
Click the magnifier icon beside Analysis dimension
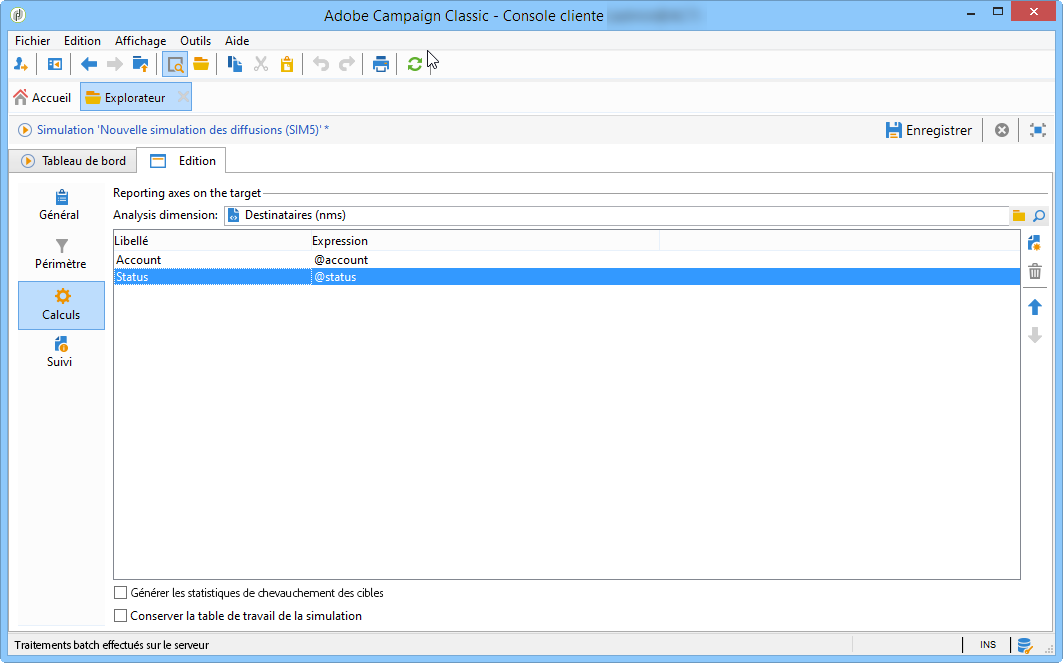click(x=1039, y=216)
